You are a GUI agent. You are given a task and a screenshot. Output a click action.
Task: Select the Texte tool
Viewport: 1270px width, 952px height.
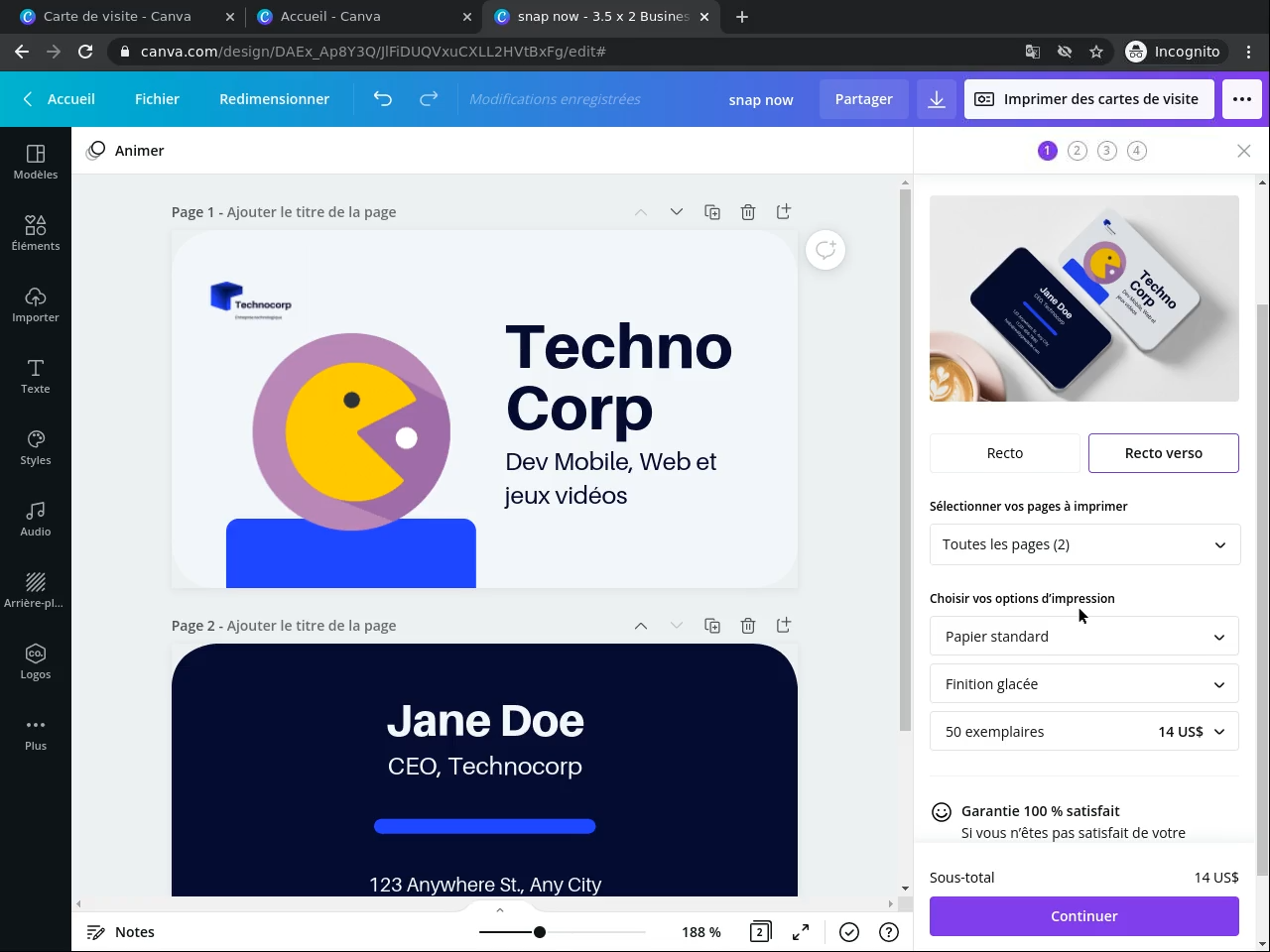(x=36, y=376)
